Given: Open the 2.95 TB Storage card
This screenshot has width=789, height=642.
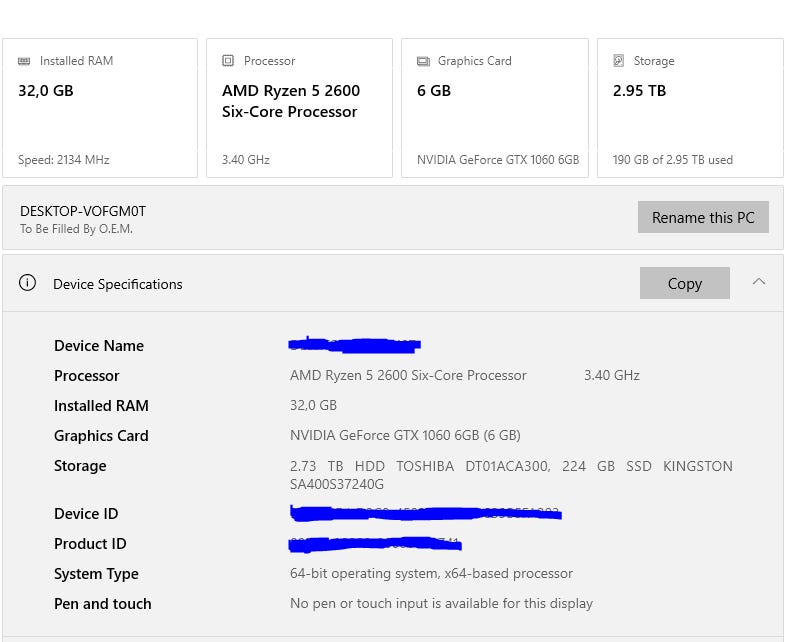Looking at the screenshot, I should 690,108.
